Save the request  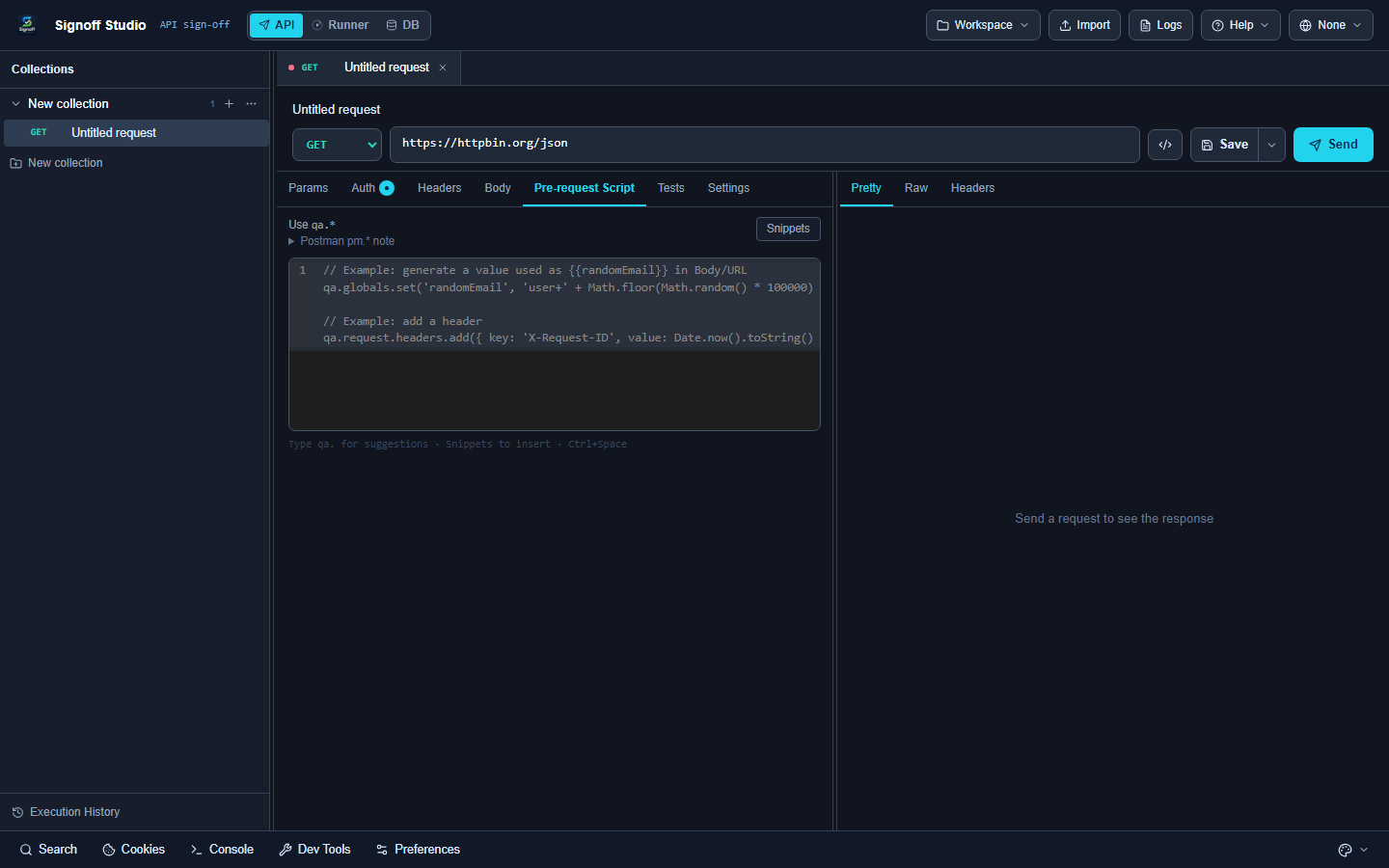(x=1224, y=145)
